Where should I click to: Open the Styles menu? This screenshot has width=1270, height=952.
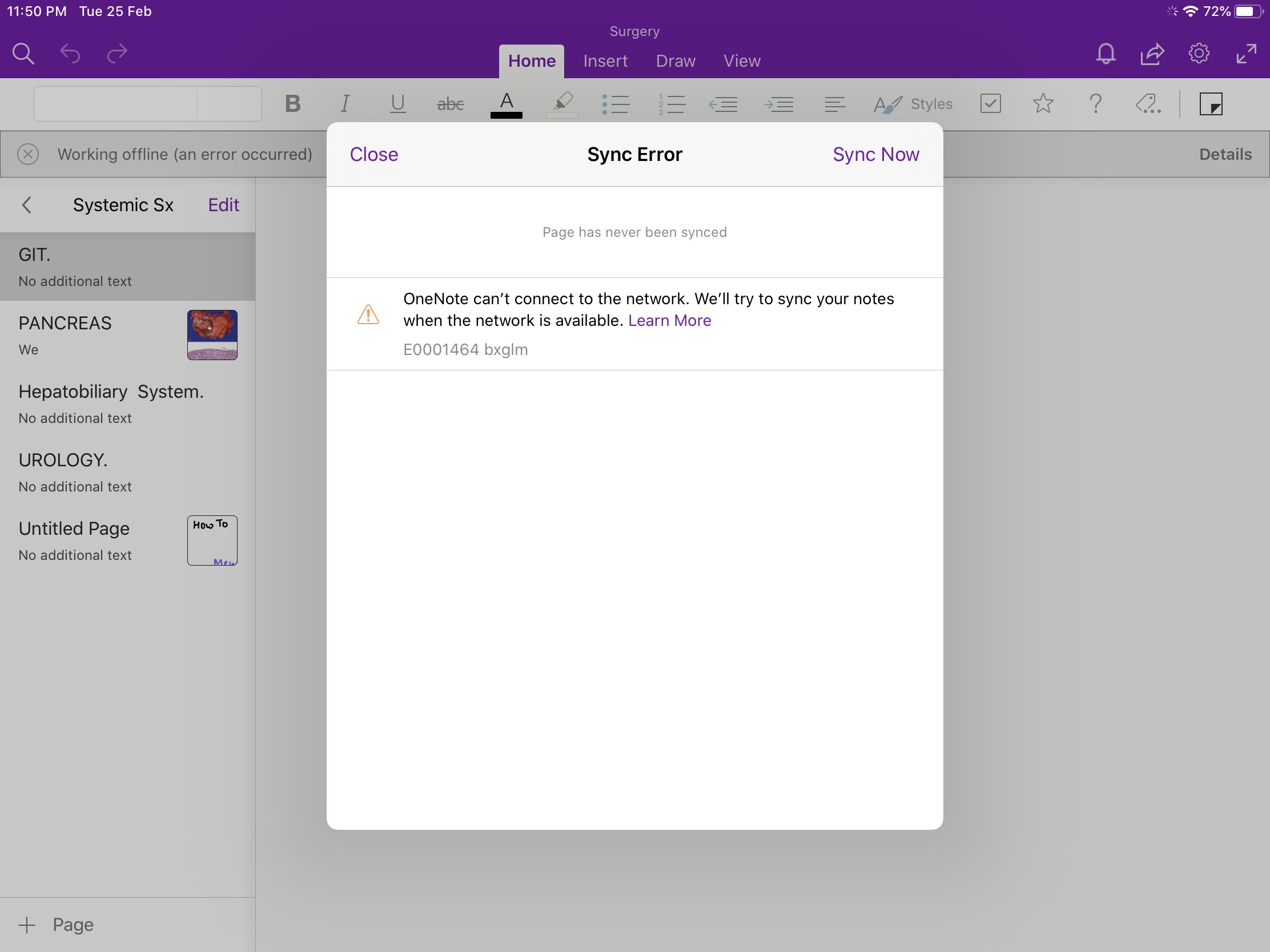(x=913, y=104)
